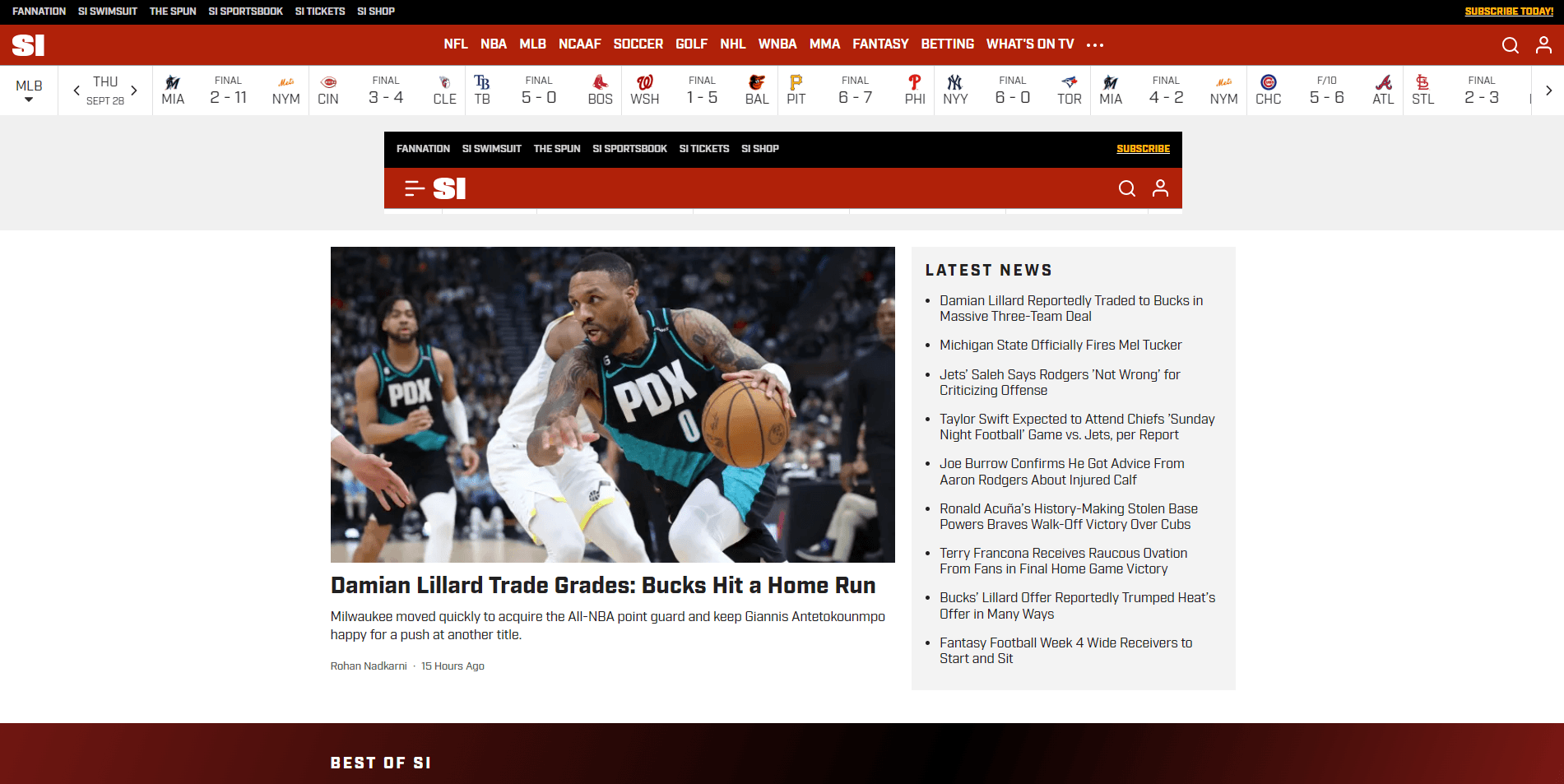Open the WHAT'S ON TV section
Viewport: 1564px width, 784px height.
click(1030, 44)
